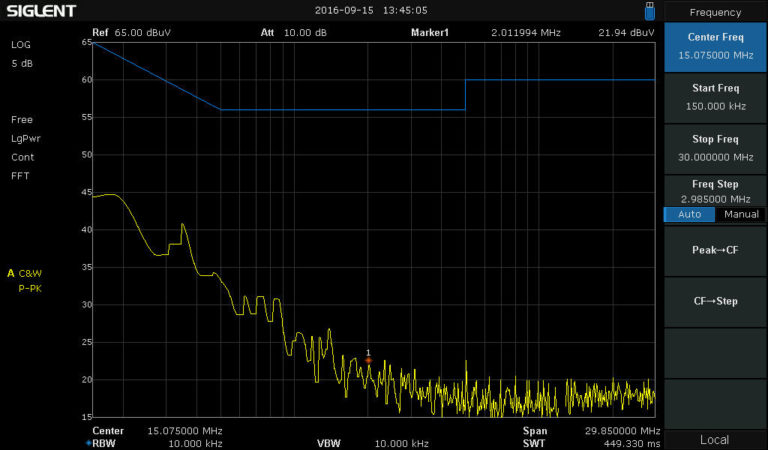Open the Frequency menu header
768x450 pixels.
click(x=715, y=13)
